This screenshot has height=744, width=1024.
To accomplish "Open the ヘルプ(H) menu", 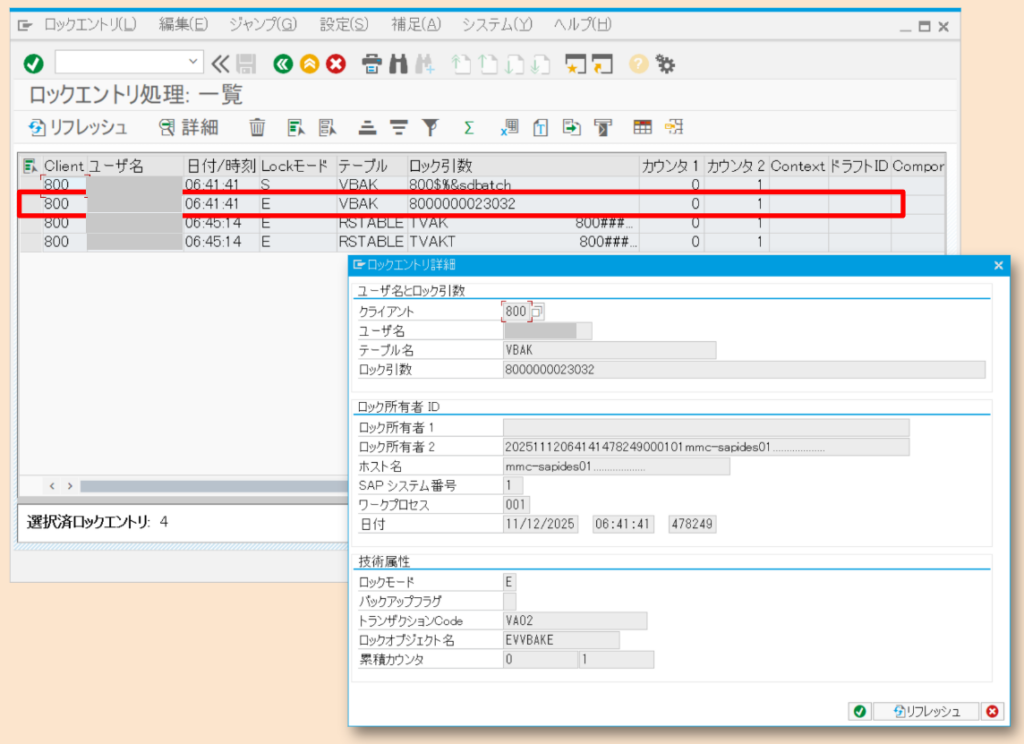I will [x=583, y=25].
